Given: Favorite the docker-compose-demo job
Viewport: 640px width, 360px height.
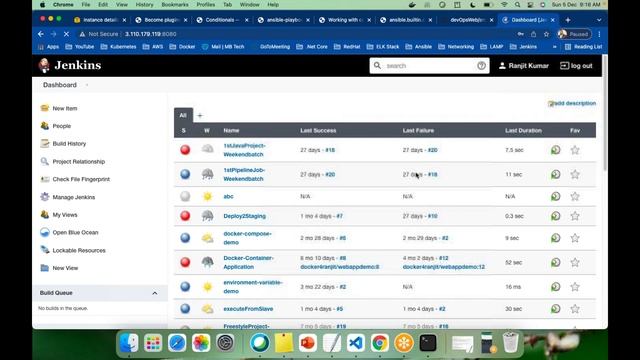Looking at the screenshot, I should point(575,238).
